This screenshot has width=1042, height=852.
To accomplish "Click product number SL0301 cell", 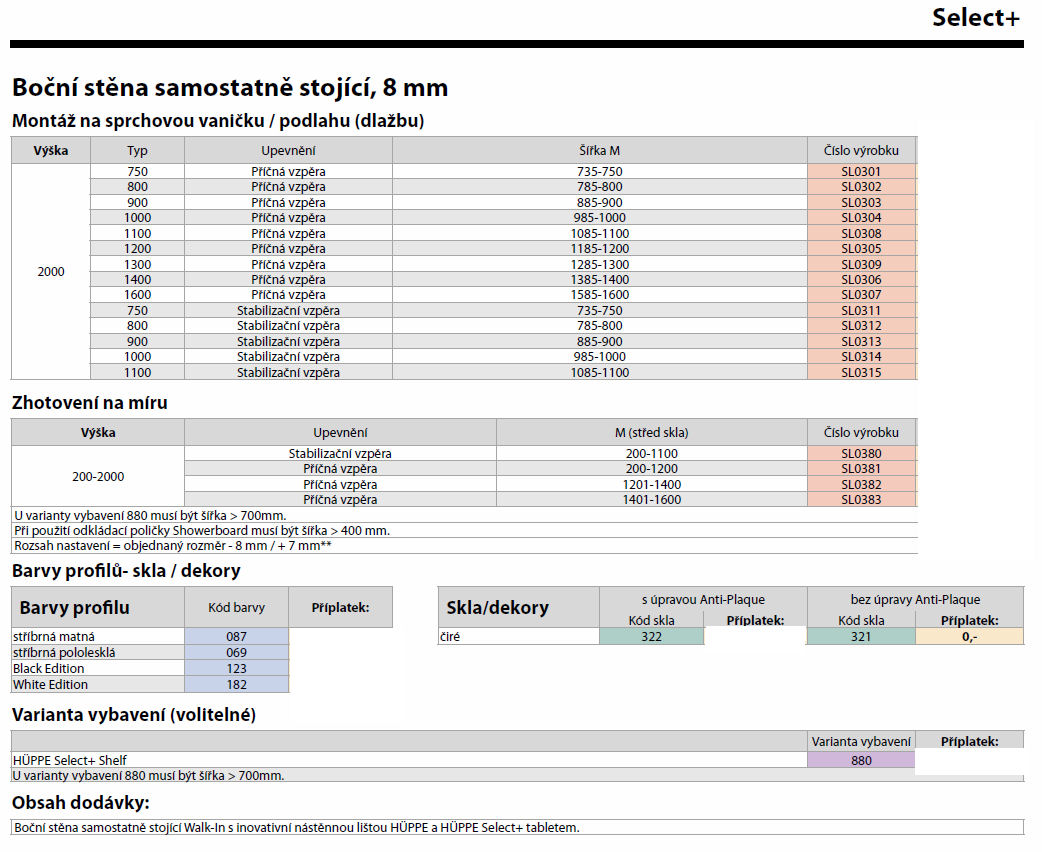I will 861,171.
